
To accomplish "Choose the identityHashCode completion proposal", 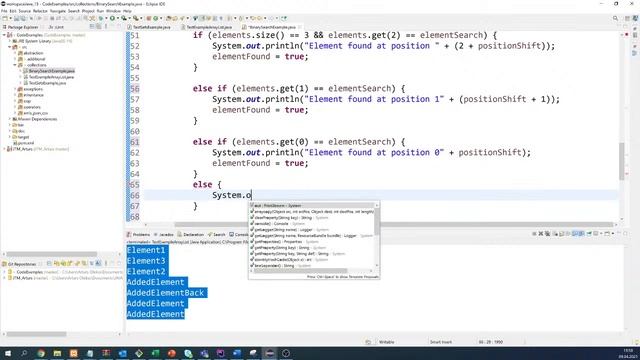I will tap(312, 260).
